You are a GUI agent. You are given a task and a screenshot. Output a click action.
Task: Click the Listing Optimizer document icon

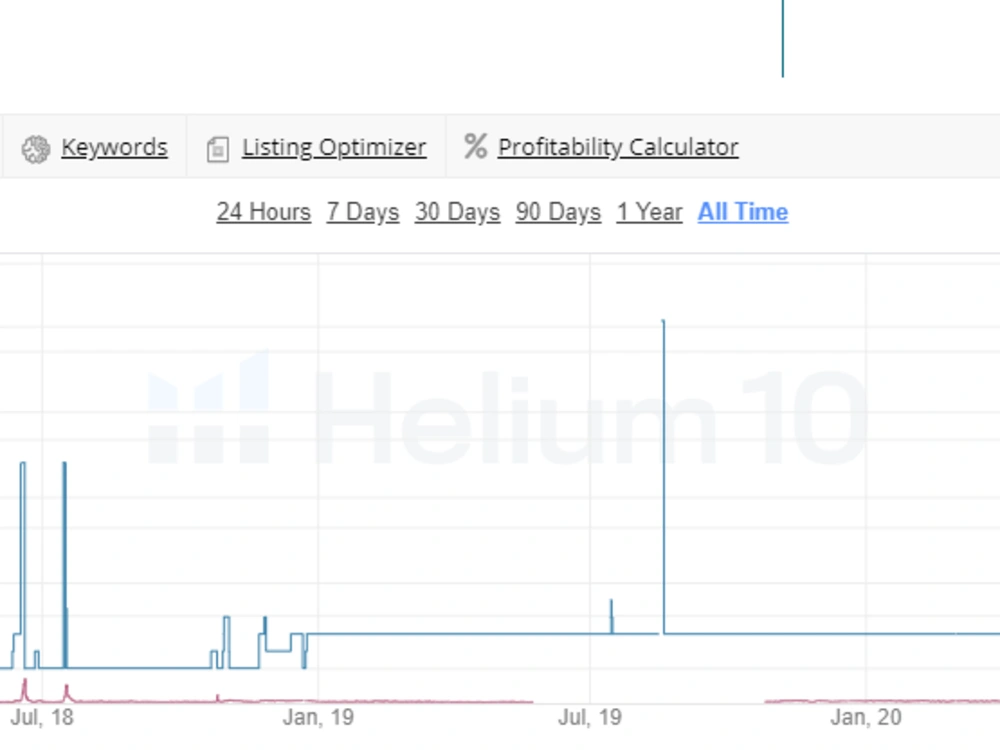point(217,150)
